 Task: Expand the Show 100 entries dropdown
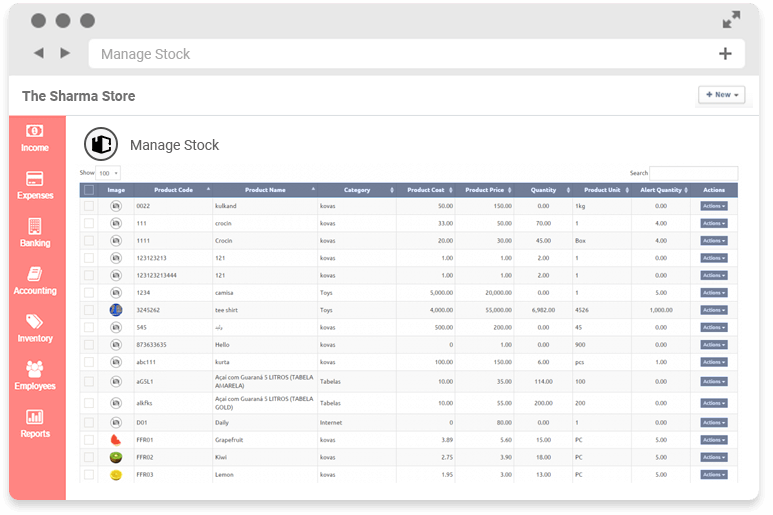pos(108,173)
